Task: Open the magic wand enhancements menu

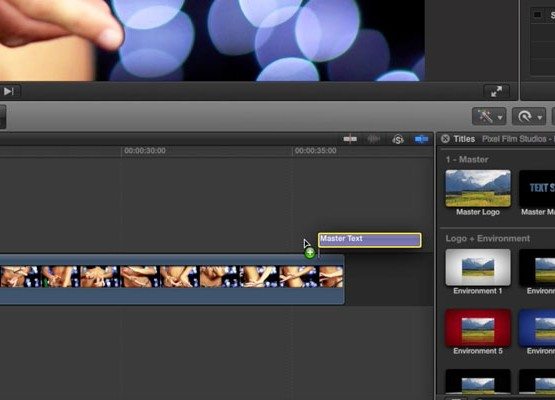Action: 489,116
